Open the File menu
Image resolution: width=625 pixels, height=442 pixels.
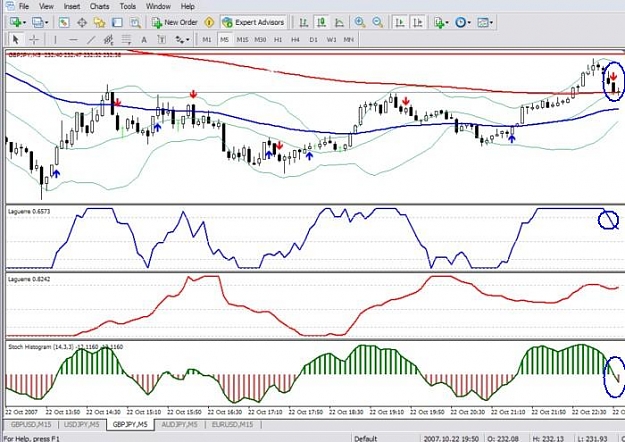pyautogui.click(x=24, y=6)
